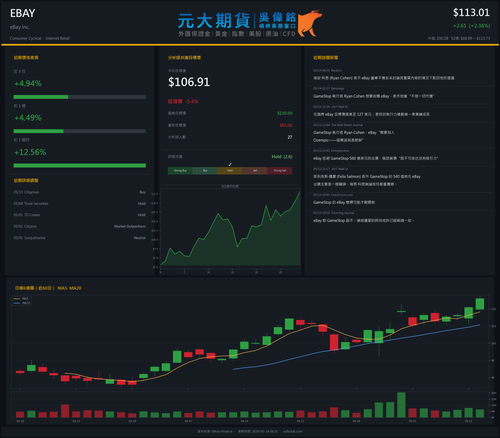The height and width of the screenshot is (438, 500).
Task: Click the full progress bar under +12.56%
Action: coord(79,165)
